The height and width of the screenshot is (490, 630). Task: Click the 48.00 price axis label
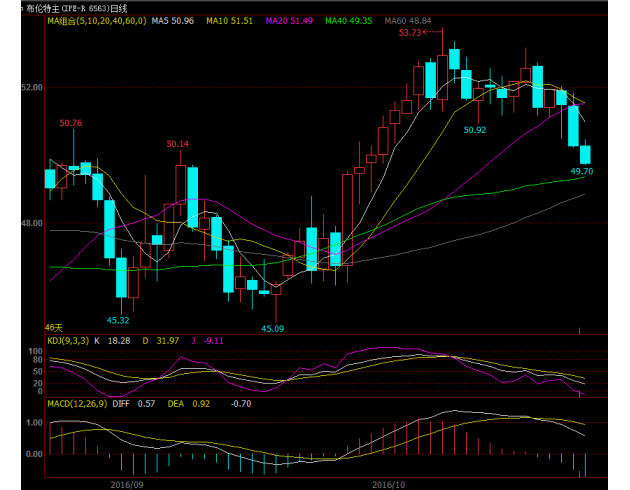[32, 223]
